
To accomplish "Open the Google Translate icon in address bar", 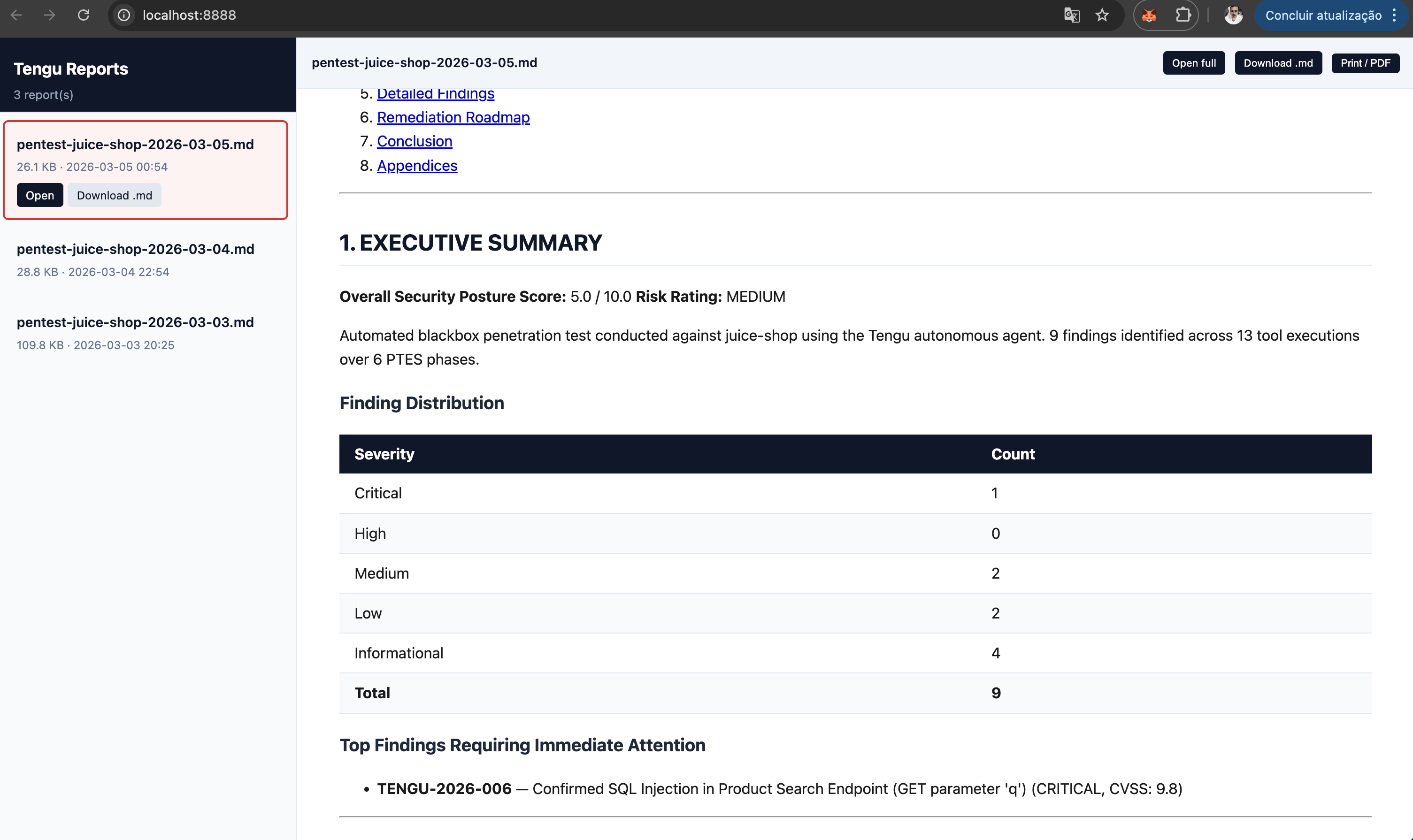I will tap(1072, 15).
